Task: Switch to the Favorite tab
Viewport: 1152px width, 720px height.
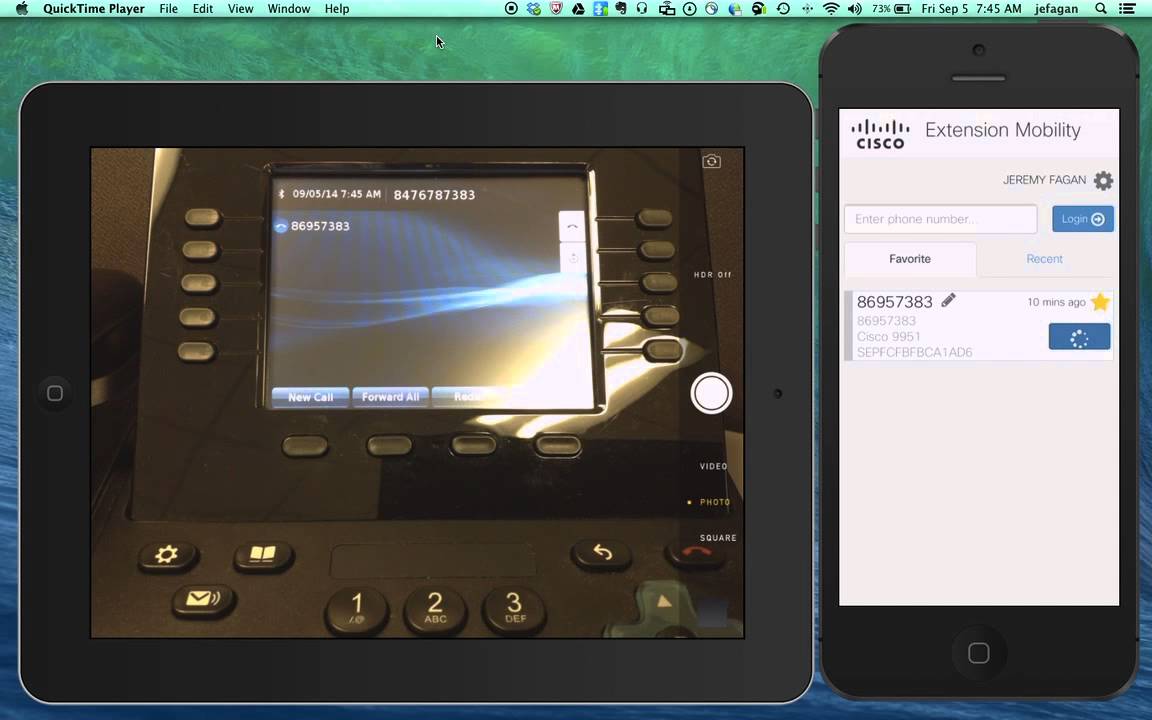Action: coord(910,259)
